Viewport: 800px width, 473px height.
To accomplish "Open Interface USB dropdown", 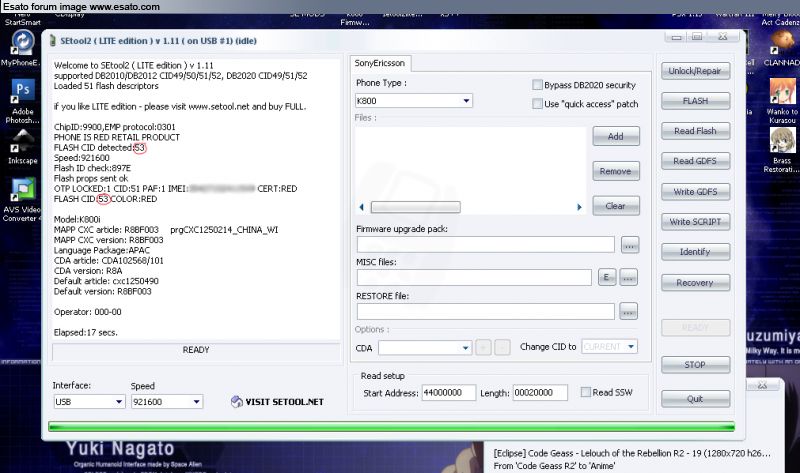I will [x=118, y=402].
